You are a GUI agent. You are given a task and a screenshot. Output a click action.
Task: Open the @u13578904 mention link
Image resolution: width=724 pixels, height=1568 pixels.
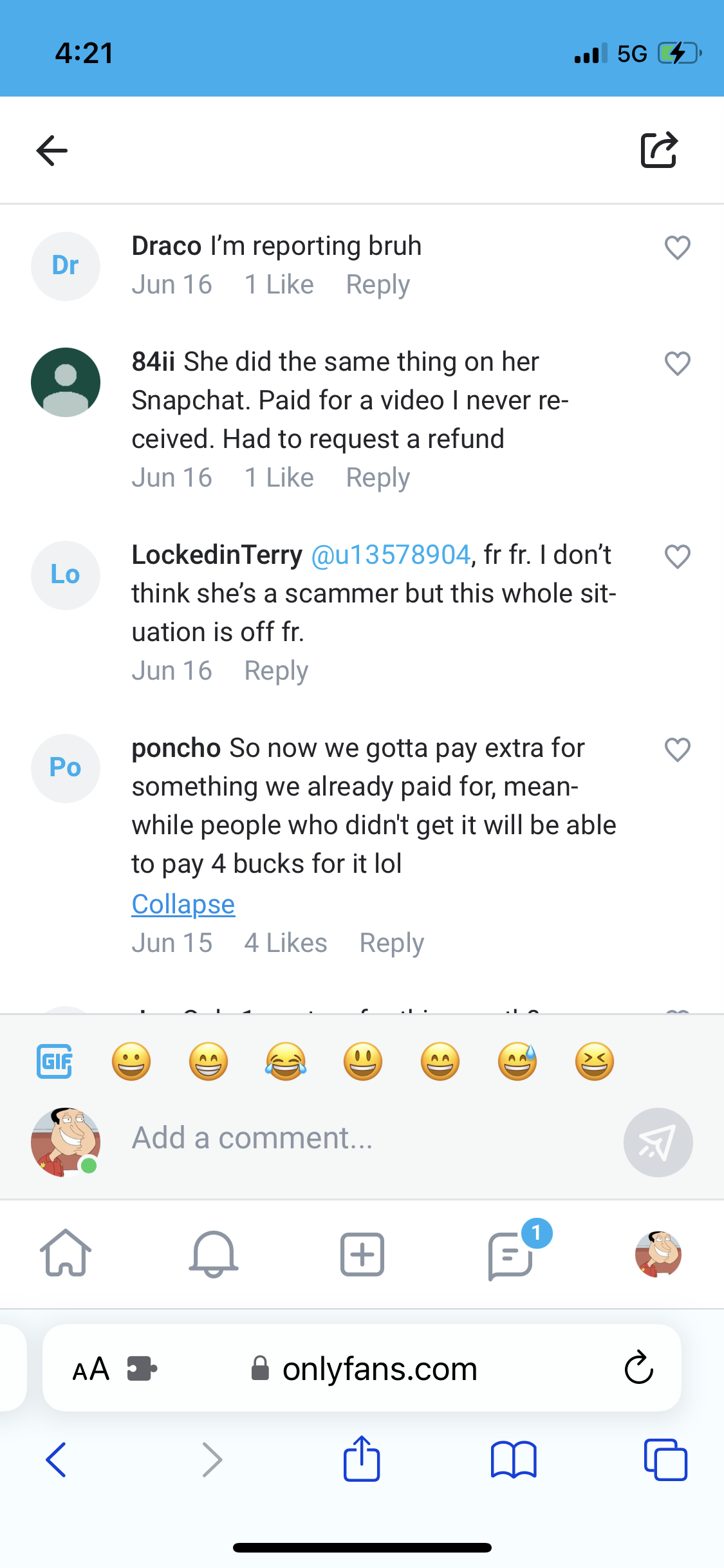click(x=391, y=555)
